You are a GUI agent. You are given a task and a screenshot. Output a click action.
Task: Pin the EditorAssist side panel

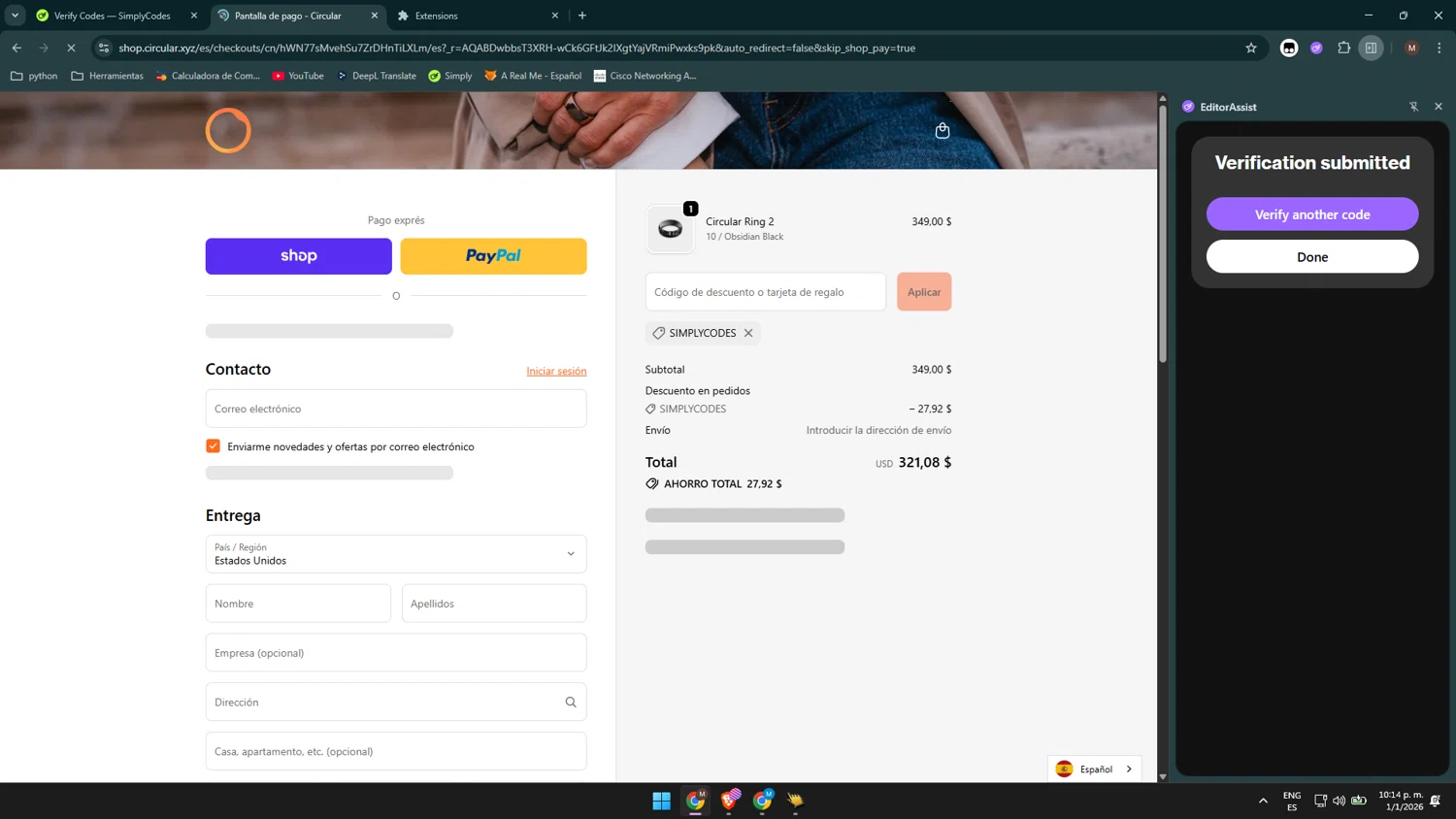(1413, 107)
